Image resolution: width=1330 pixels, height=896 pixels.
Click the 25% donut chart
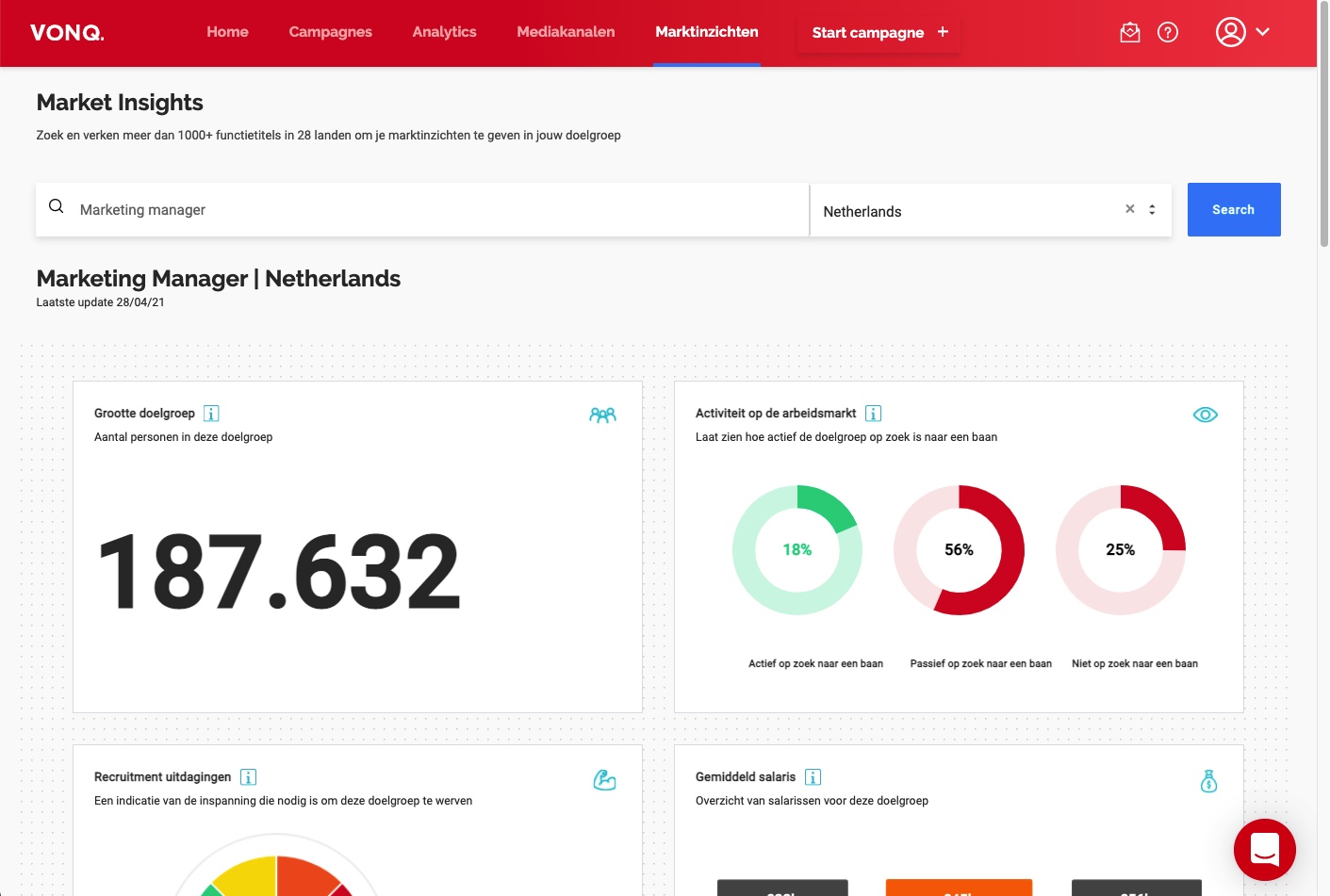1120,550
